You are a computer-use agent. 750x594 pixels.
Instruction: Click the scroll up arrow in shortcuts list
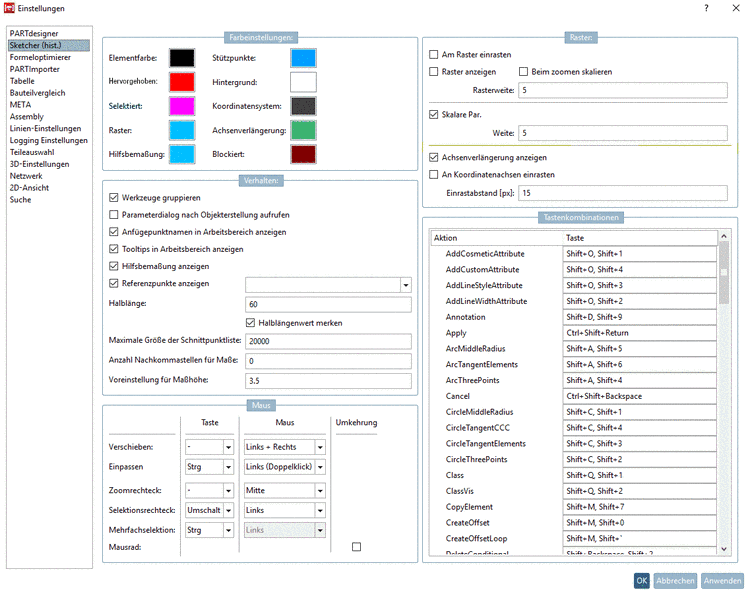pyautogui.click(x=724, y=236)
